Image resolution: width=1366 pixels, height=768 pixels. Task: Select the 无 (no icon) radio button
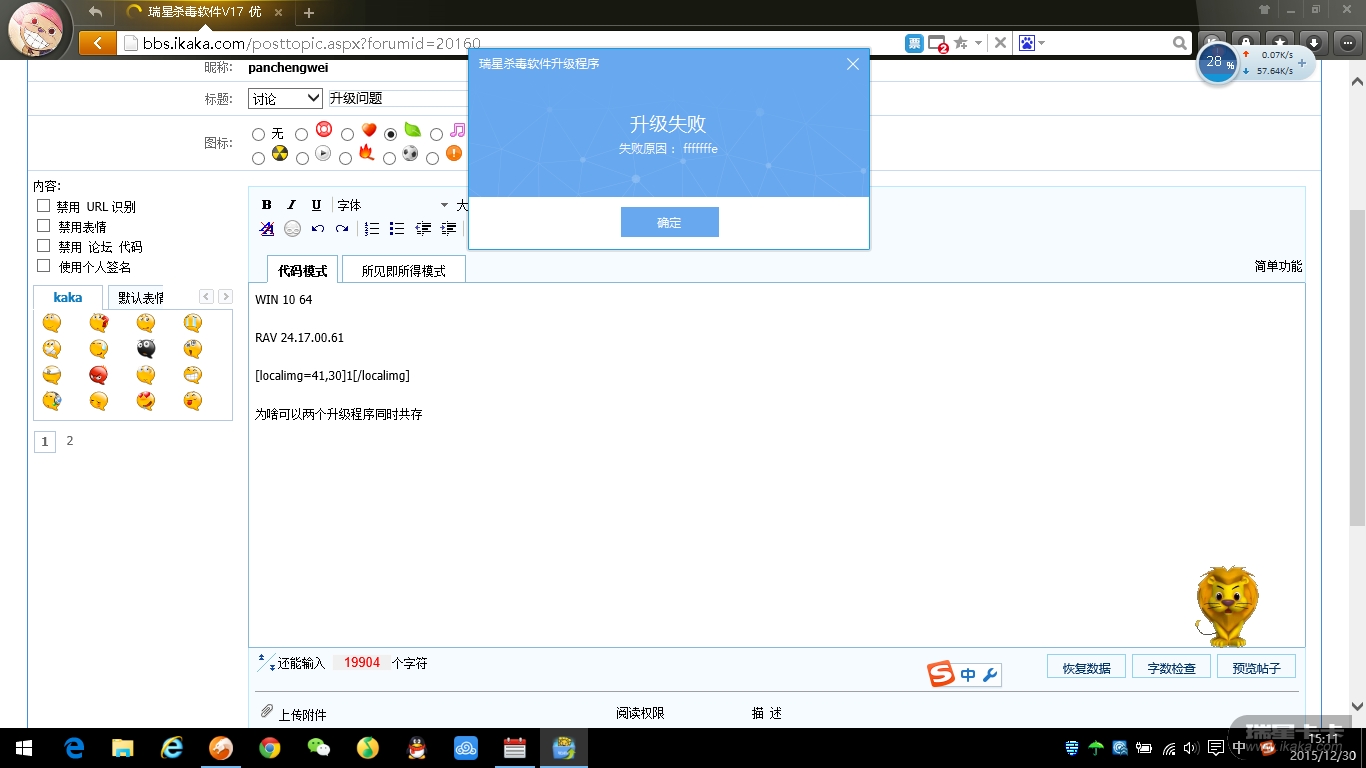pyautogui.click(x=258, y=134)
